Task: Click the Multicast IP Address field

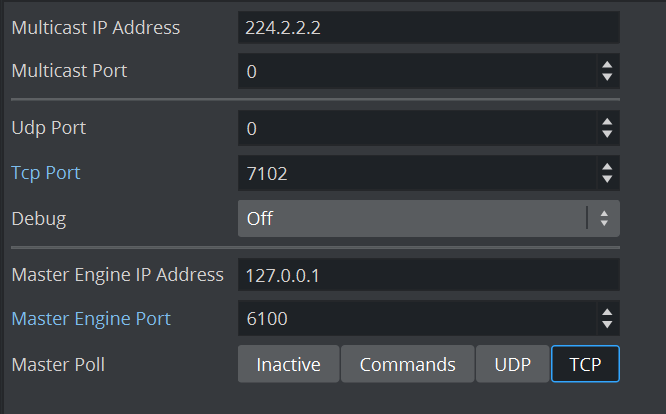Action: [x=428, y=28]
